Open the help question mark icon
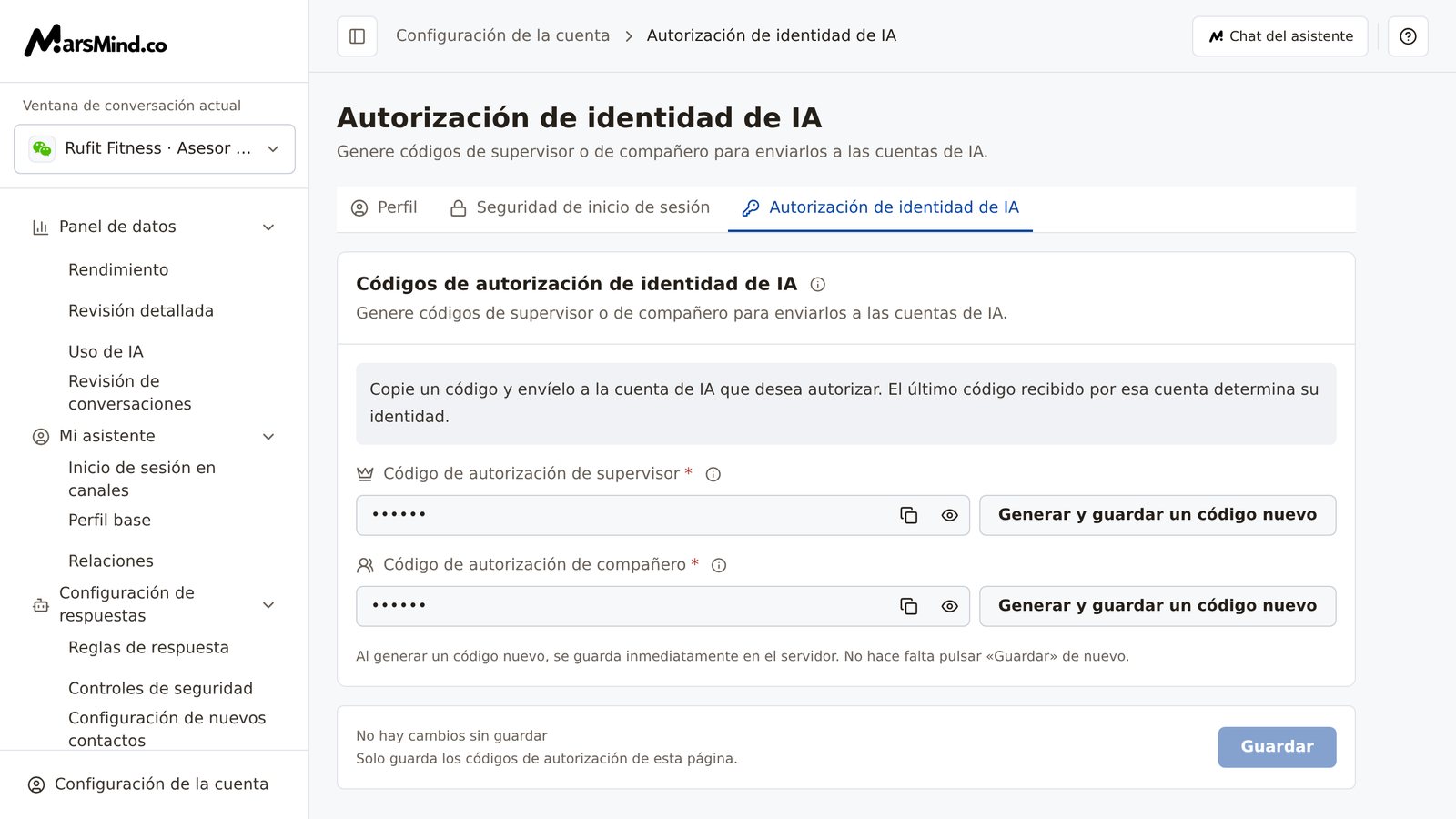This screenshot has height=819, width=1456. (1408, 36)
